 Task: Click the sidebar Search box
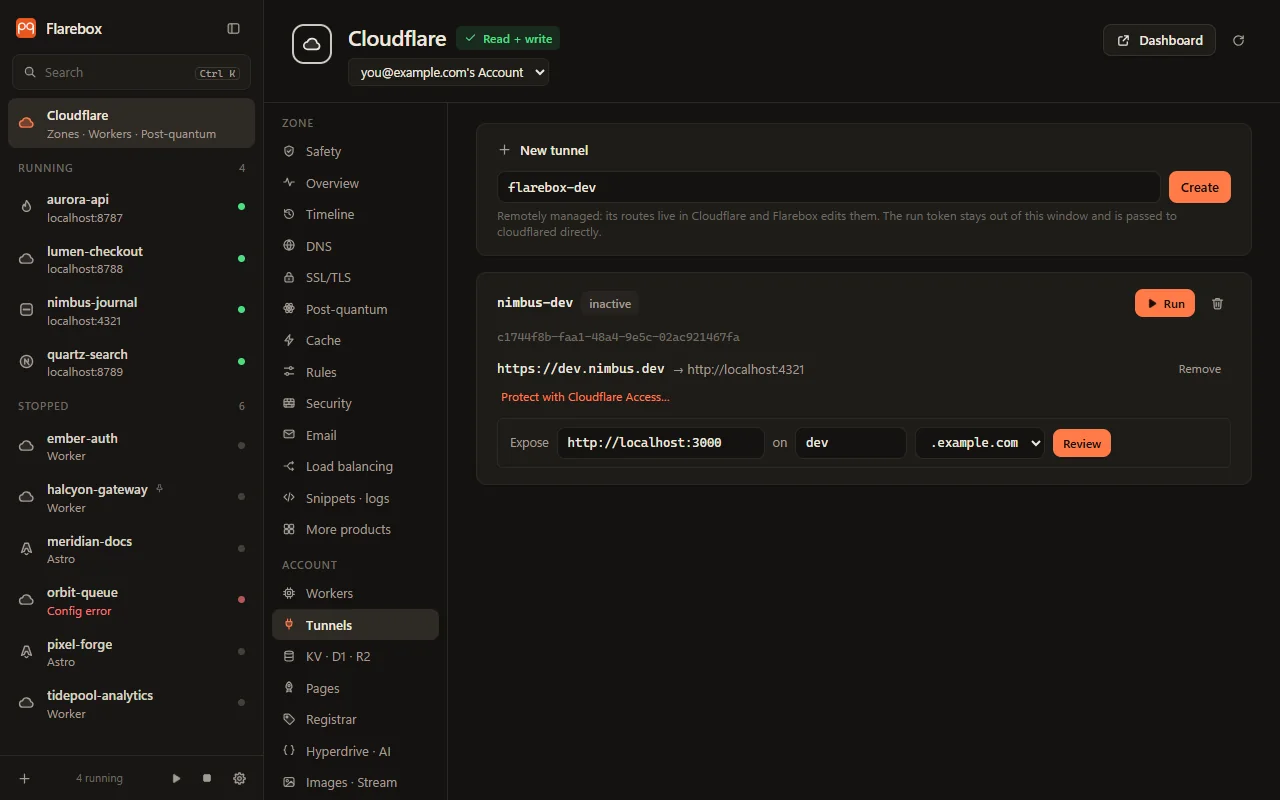(131, 72)
